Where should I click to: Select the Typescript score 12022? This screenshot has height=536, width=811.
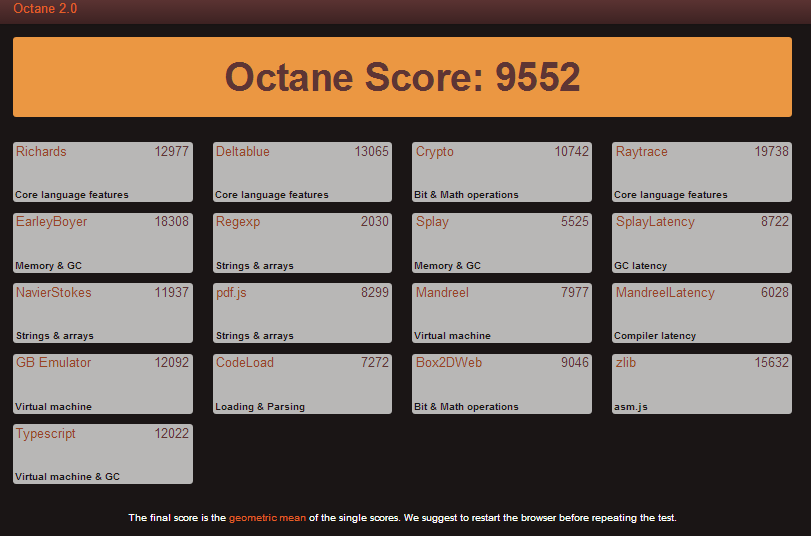[172, 434]
